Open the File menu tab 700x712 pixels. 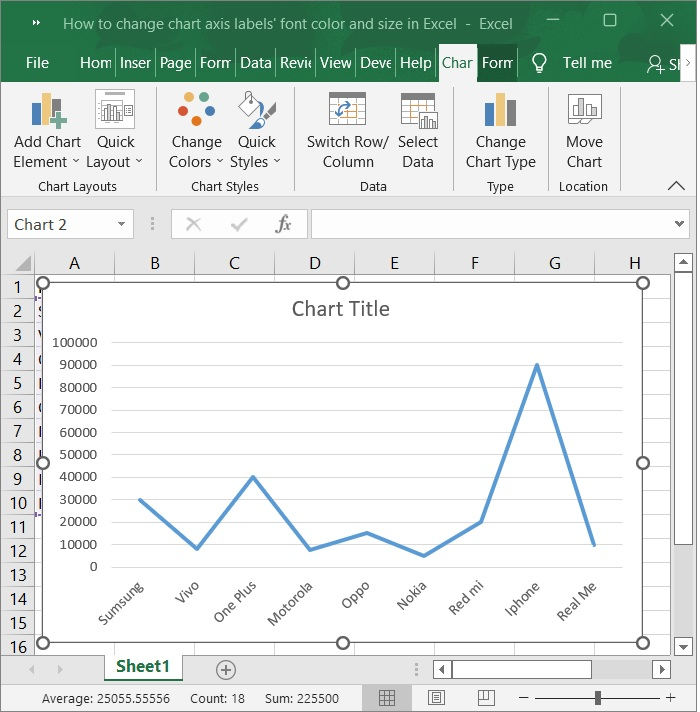tap(37, 63)
